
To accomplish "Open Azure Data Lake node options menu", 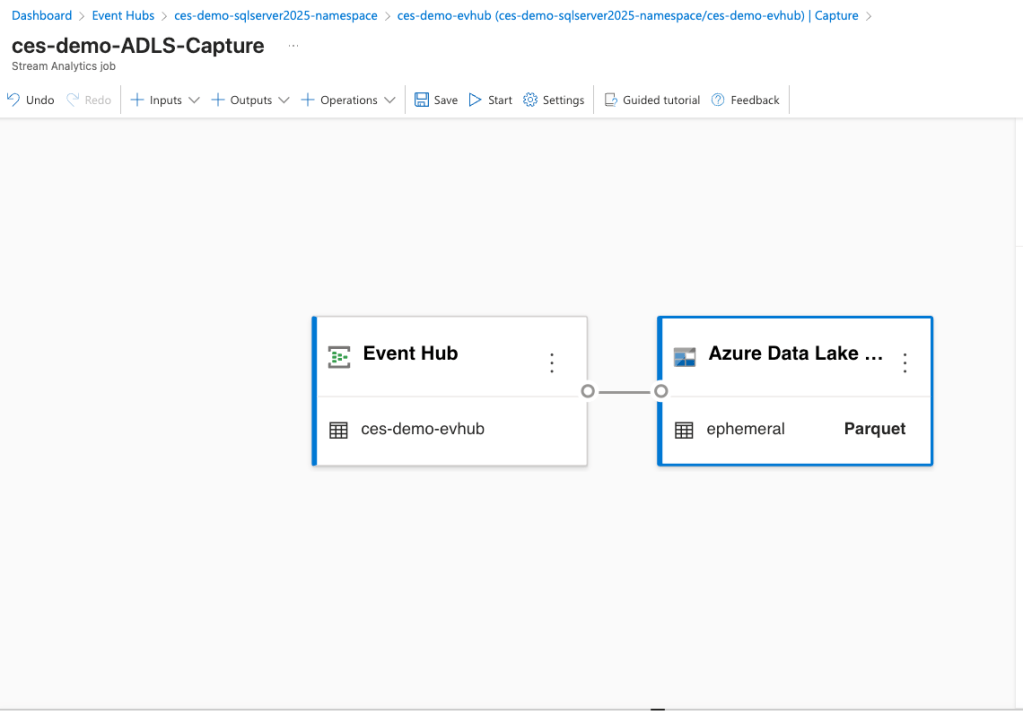I will click(x=905, y=363).
